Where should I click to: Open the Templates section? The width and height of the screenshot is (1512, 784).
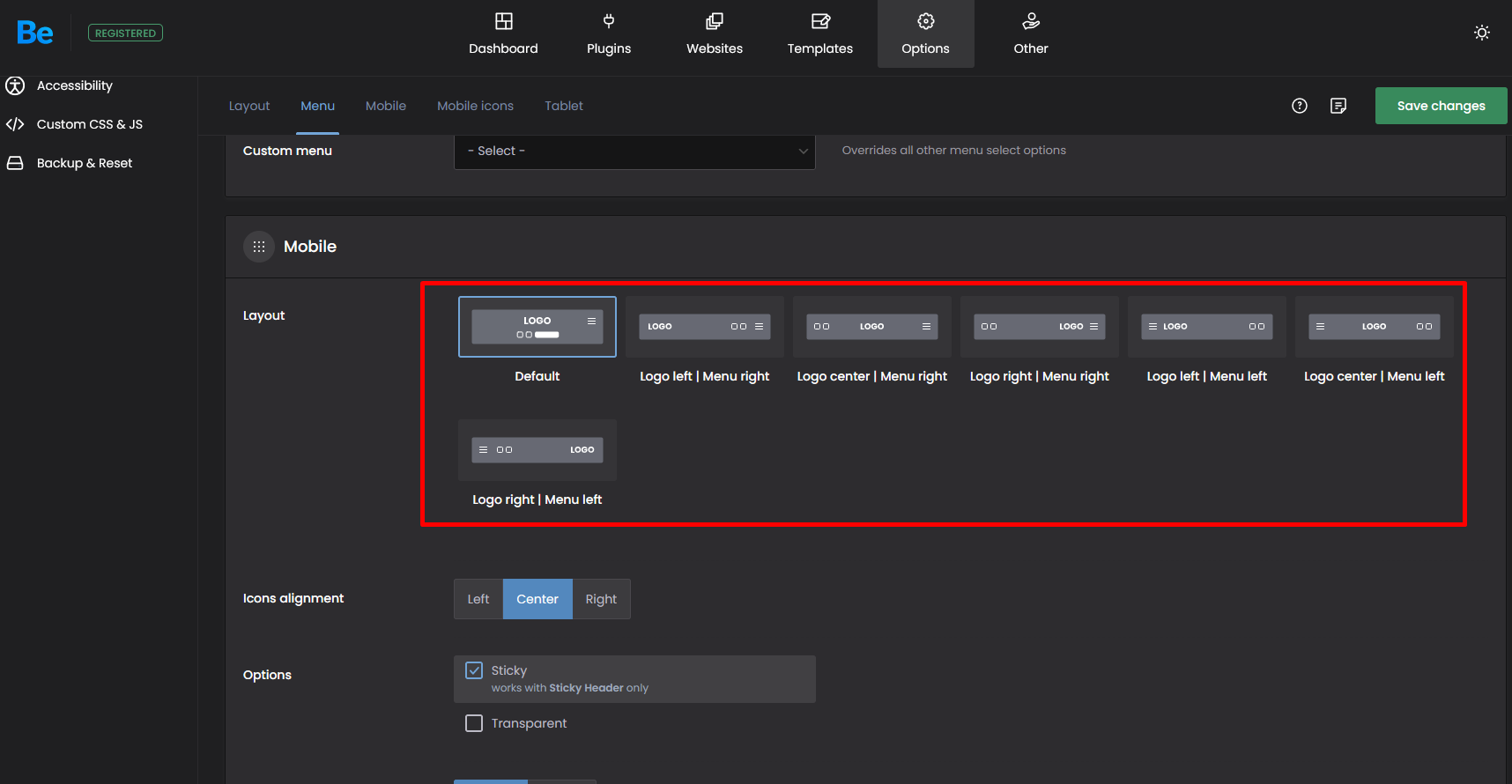(820, 34)
